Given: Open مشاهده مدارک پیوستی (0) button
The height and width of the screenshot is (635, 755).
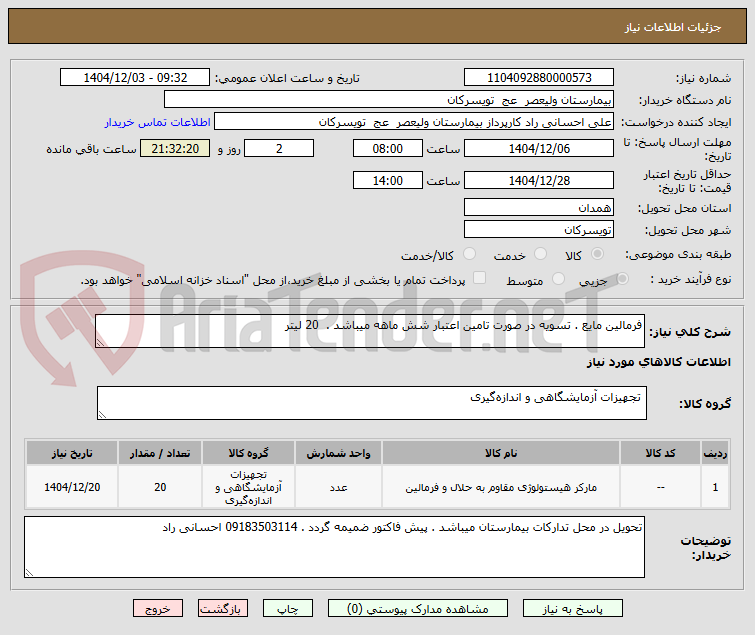Looking at the screenshot, I should tap(417, 608).
